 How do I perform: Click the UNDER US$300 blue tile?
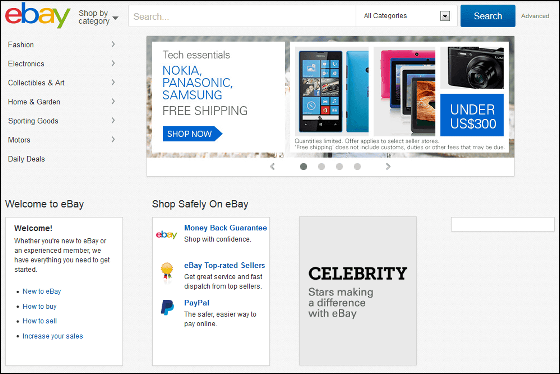pos(472,115)
